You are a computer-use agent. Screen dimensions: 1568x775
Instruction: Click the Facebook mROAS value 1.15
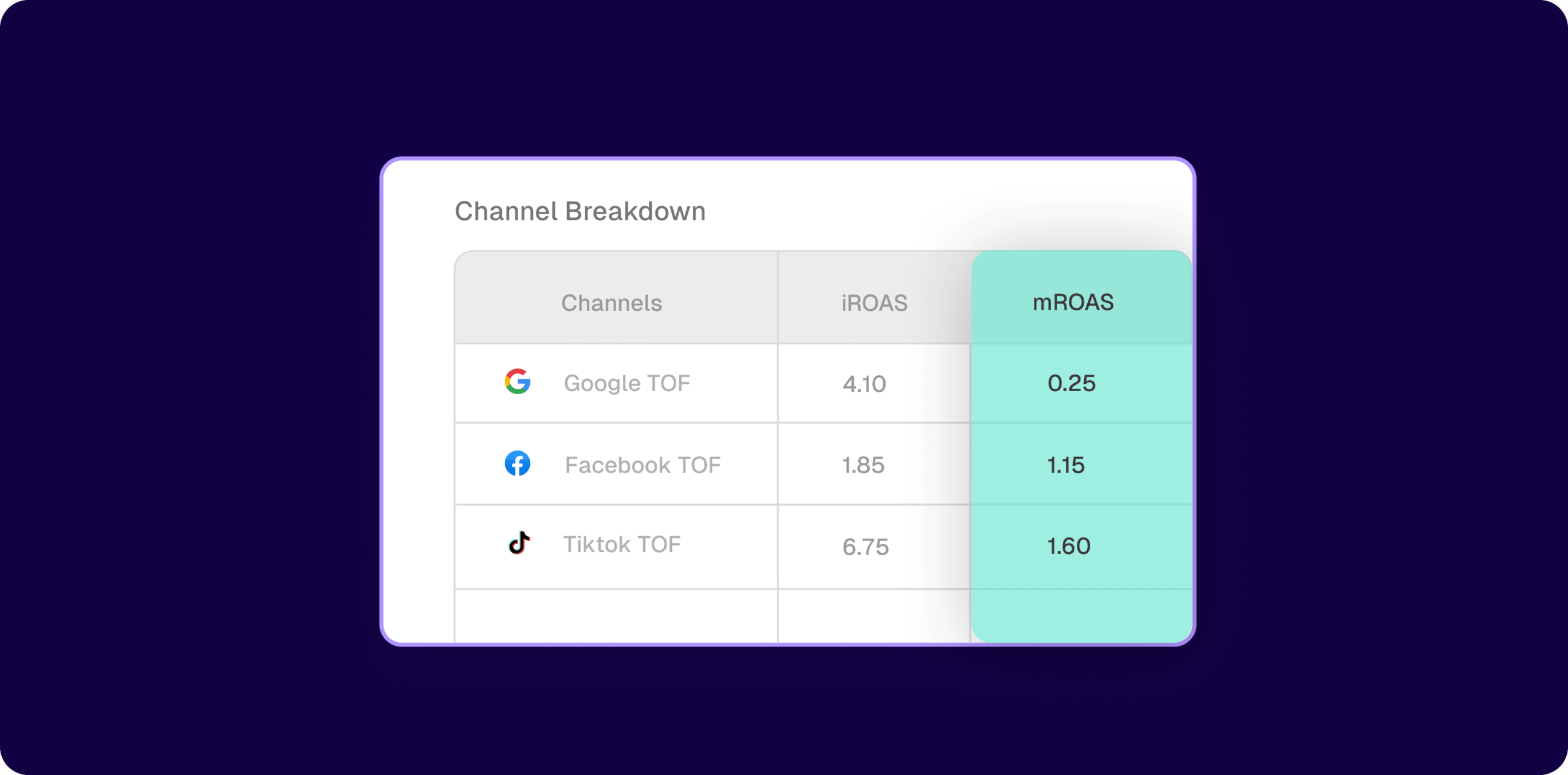pos(1066,465)
